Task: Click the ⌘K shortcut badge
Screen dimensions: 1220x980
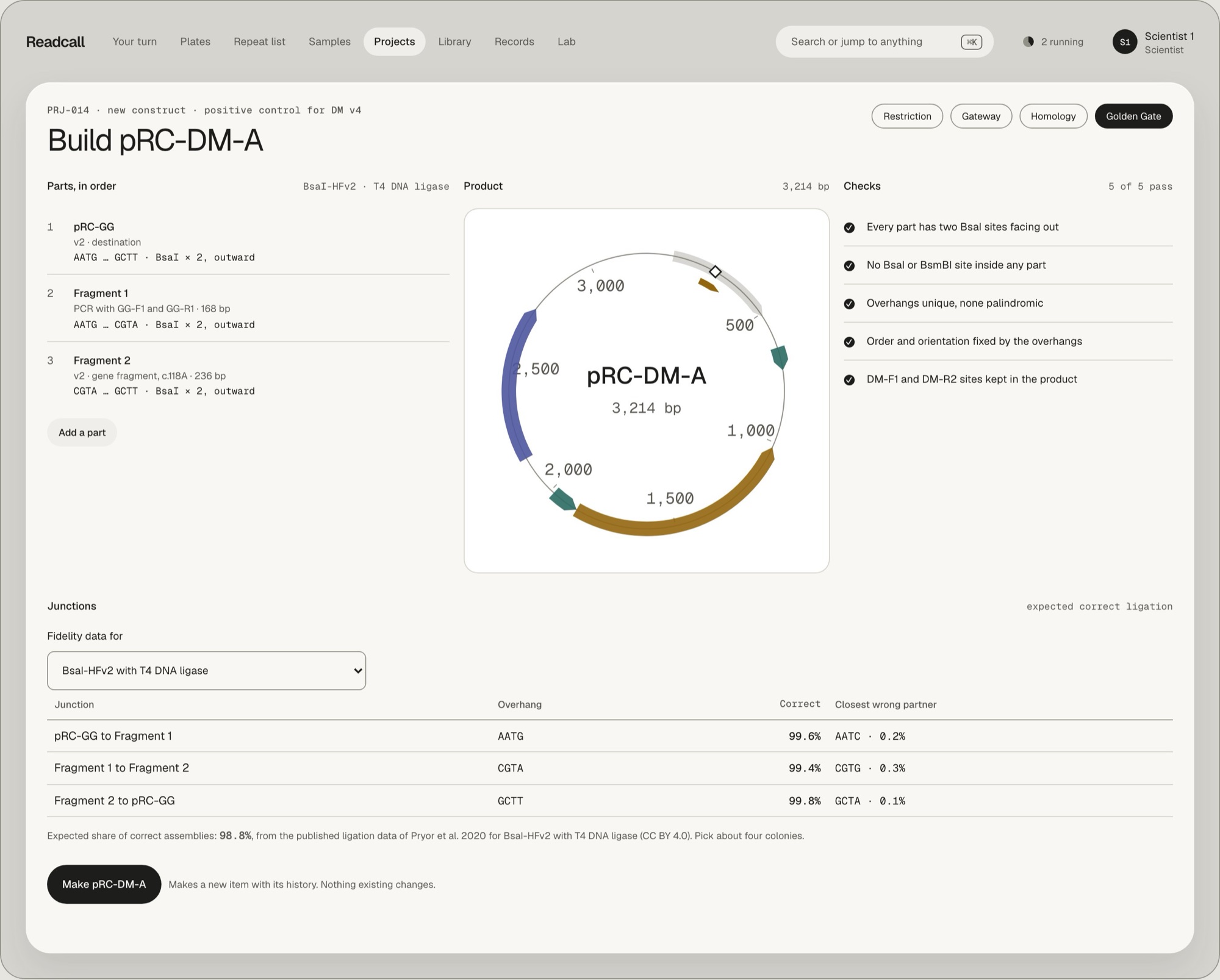Action: click(971, 41)
